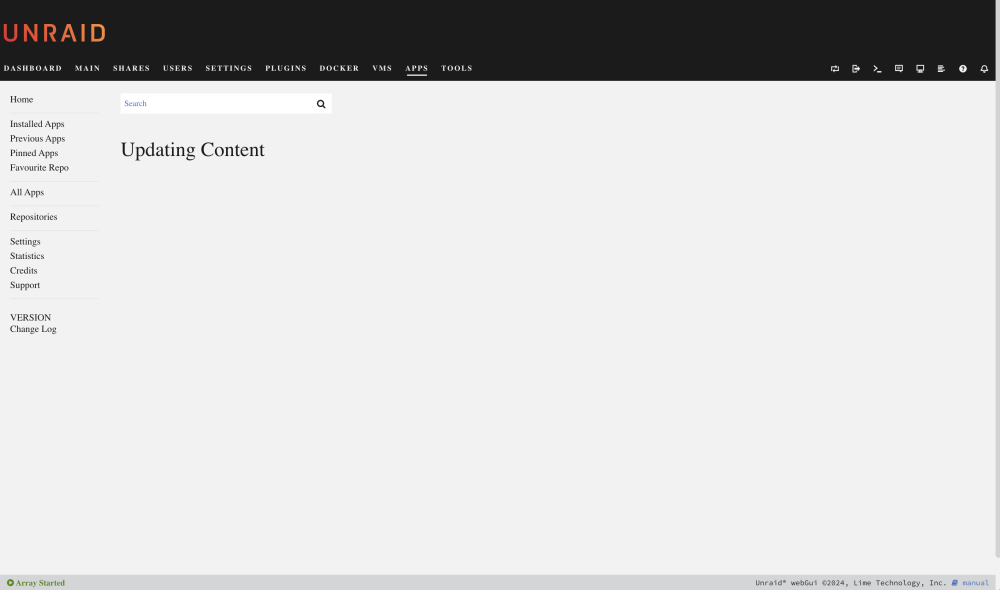
Task: Click the help question mark icon
Action: [962, 69]
